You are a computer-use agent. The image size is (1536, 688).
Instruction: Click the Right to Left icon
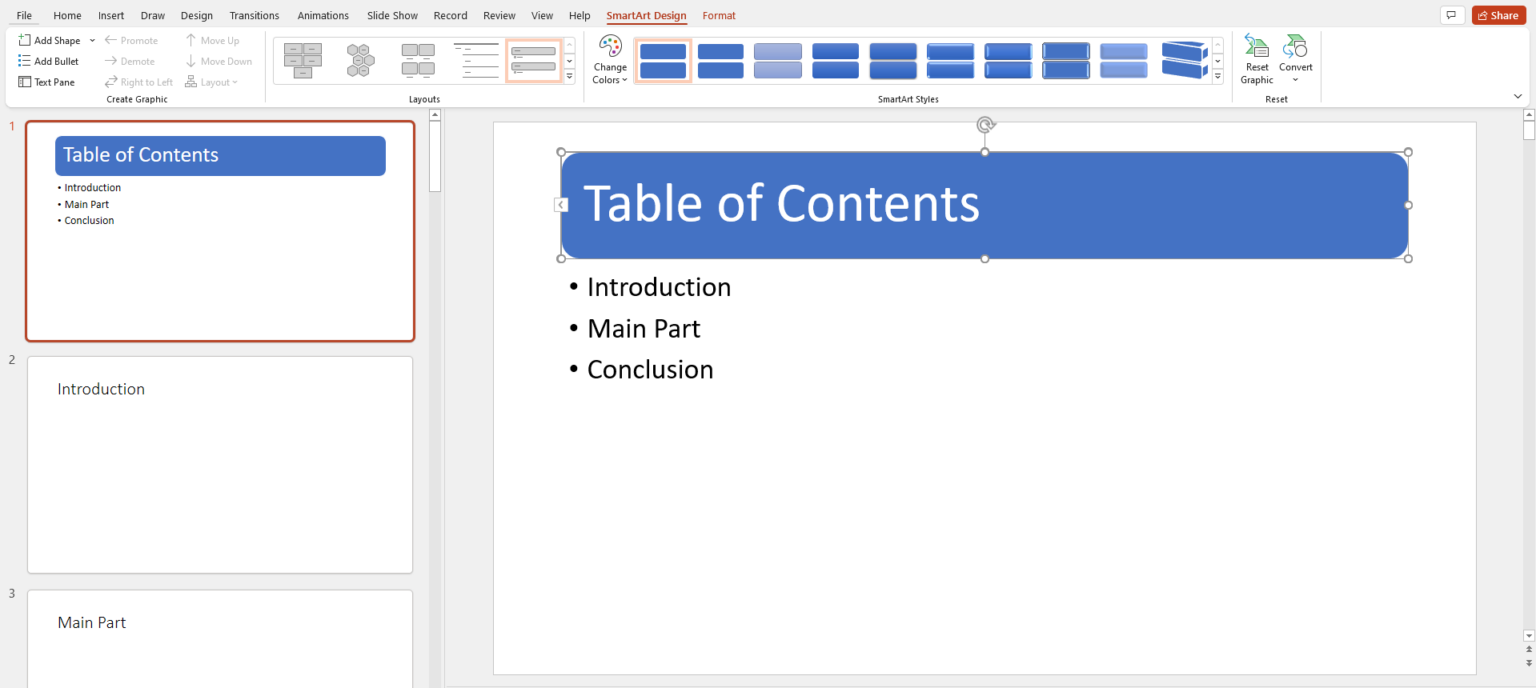[138, 81]
